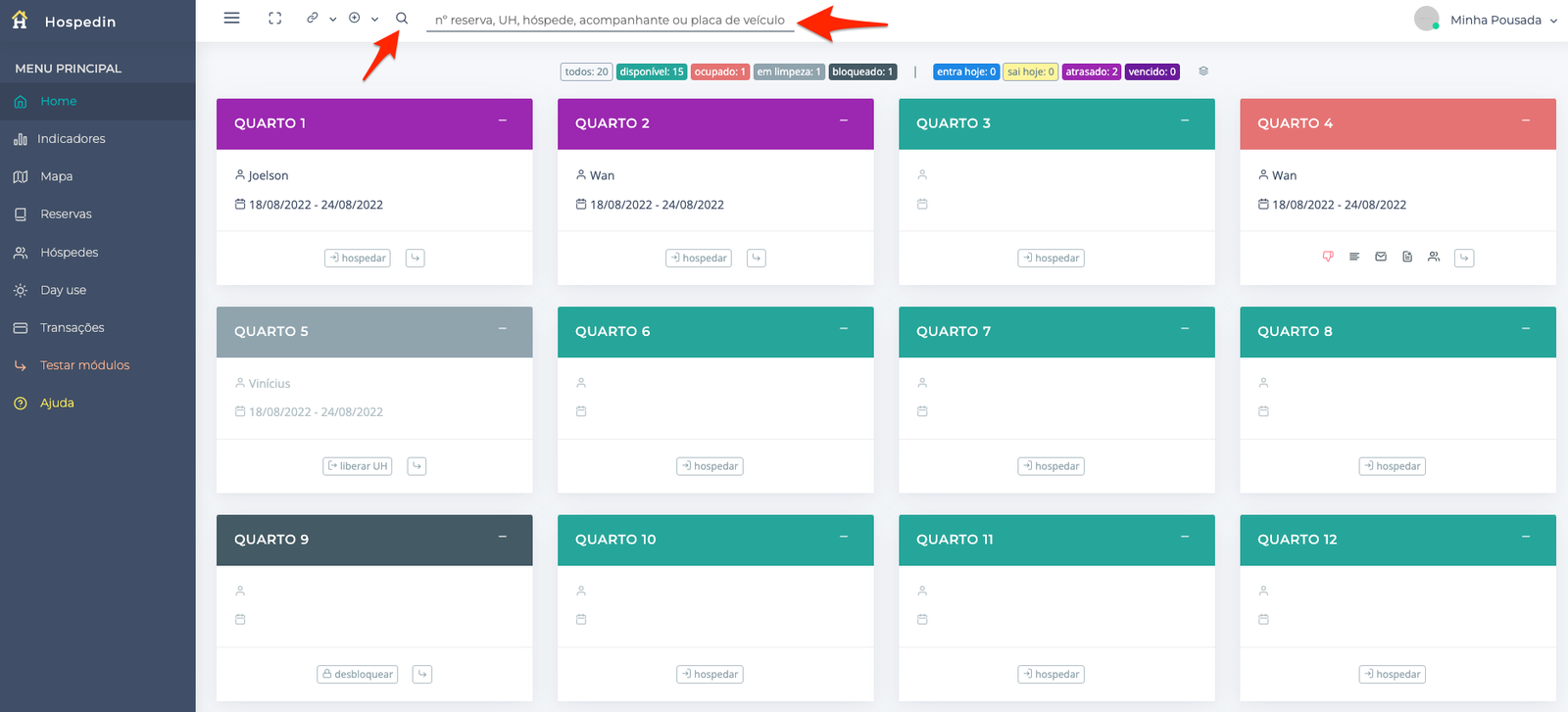Click hospedar button on Quarto 1
The height and width of the screenshot is (712, 1568).
(358, 258)
